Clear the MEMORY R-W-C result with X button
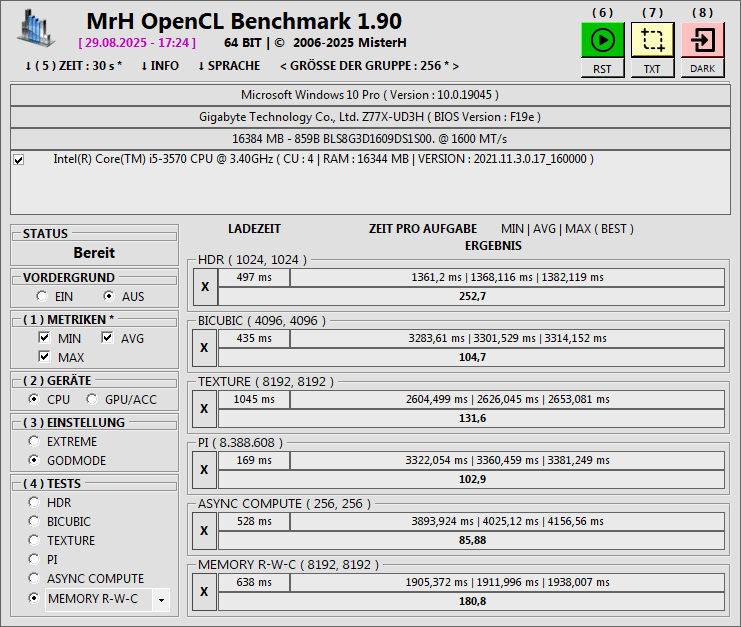741x627 pixels. pyautogui.click(x=204, y=592)
